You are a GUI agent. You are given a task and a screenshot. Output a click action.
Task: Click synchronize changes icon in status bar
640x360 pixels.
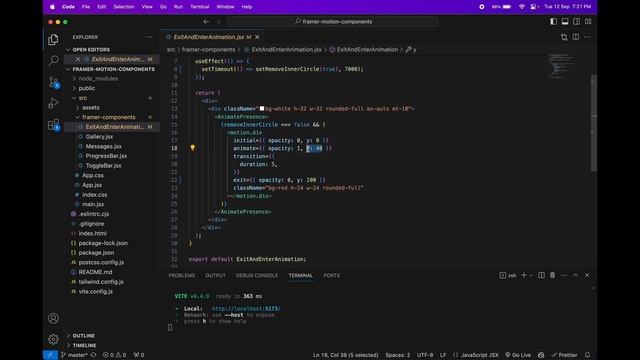pyautogui.click(x=93, y=355)
